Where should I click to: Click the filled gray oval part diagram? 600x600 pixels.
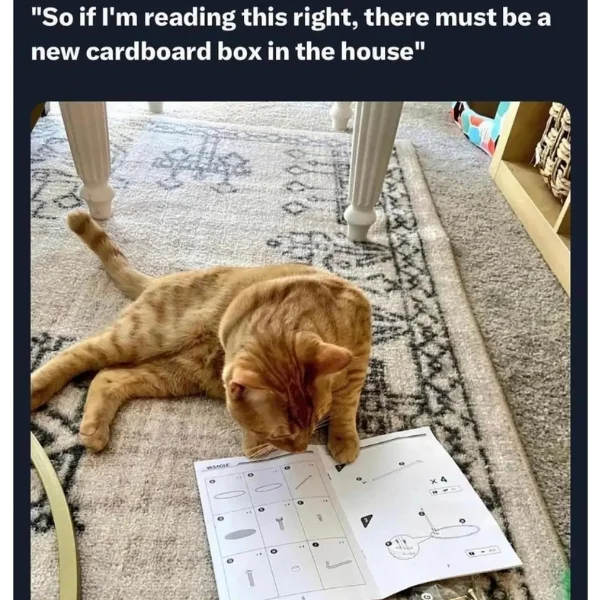coord(240,533)
